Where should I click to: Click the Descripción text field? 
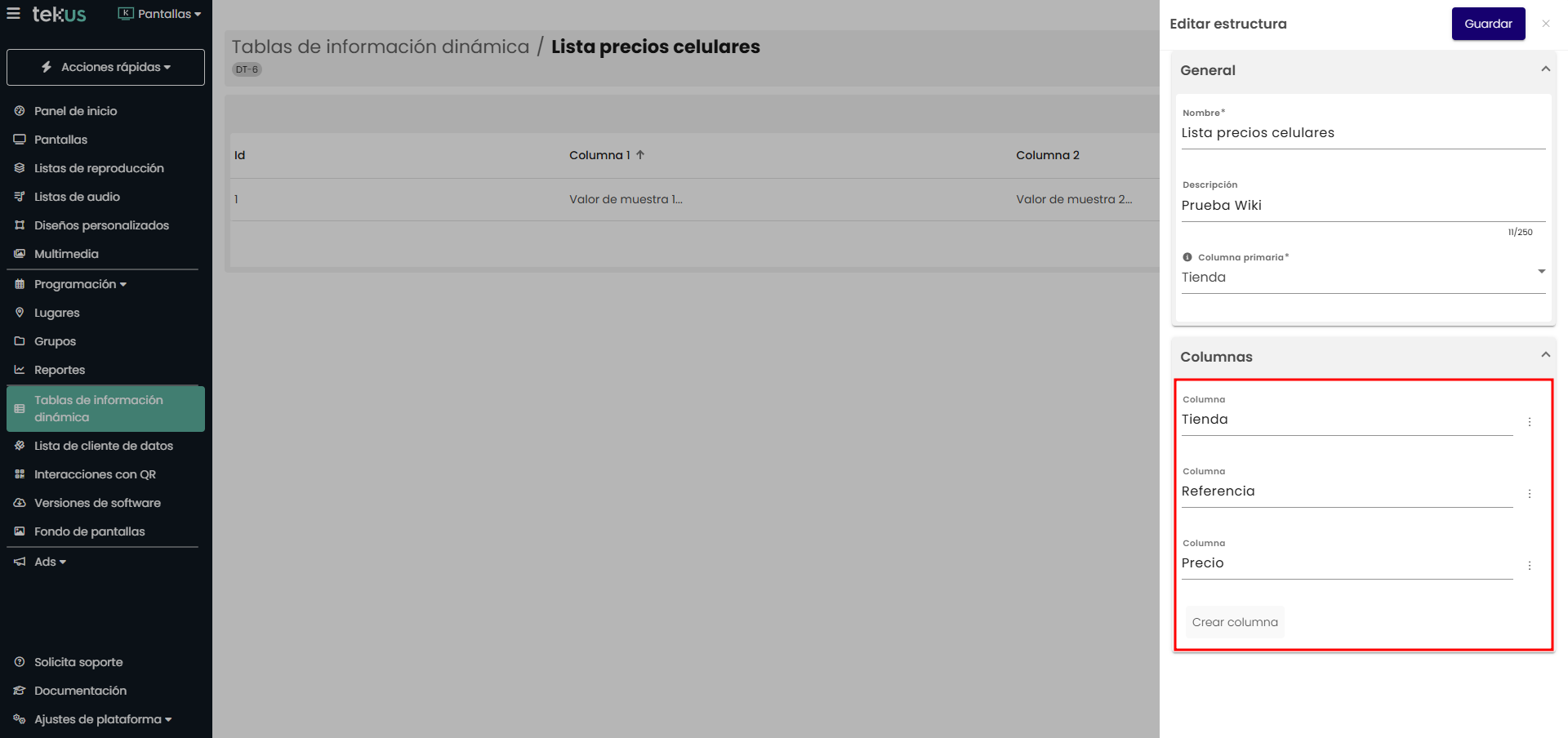point(1362,206)
